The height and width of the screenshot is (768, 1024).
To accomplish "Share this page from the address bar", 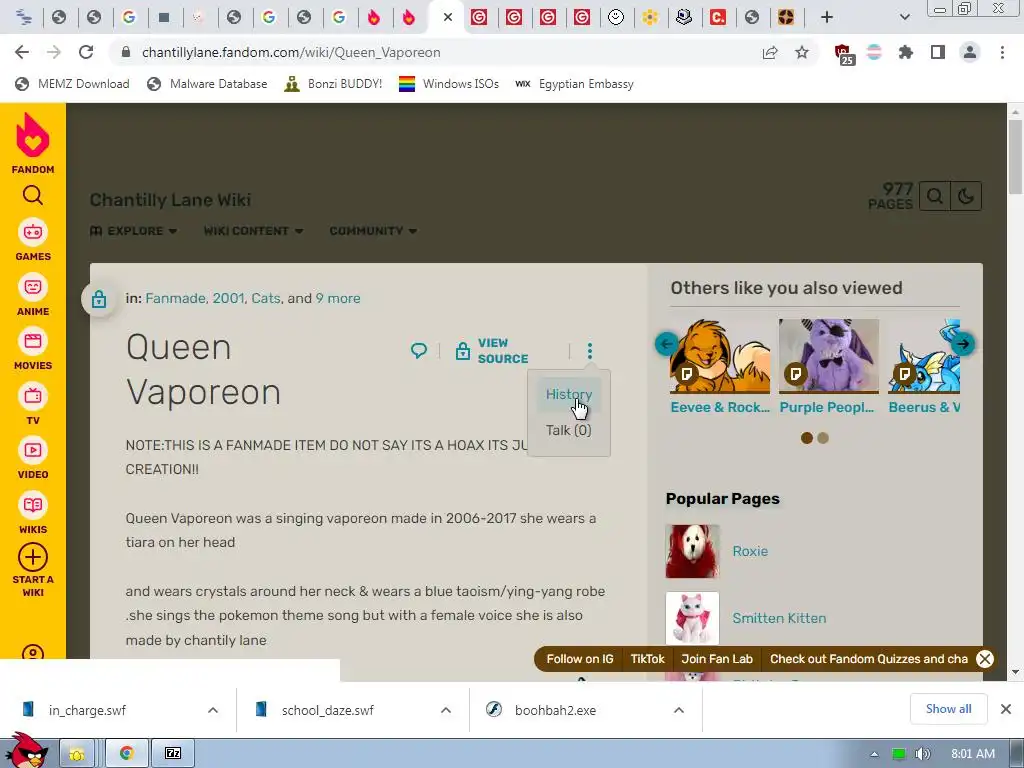I will point(770,52).
